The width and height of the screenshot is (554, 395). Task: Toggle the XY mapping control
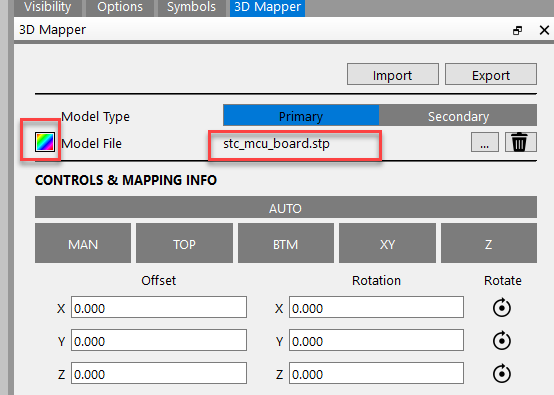387,243
